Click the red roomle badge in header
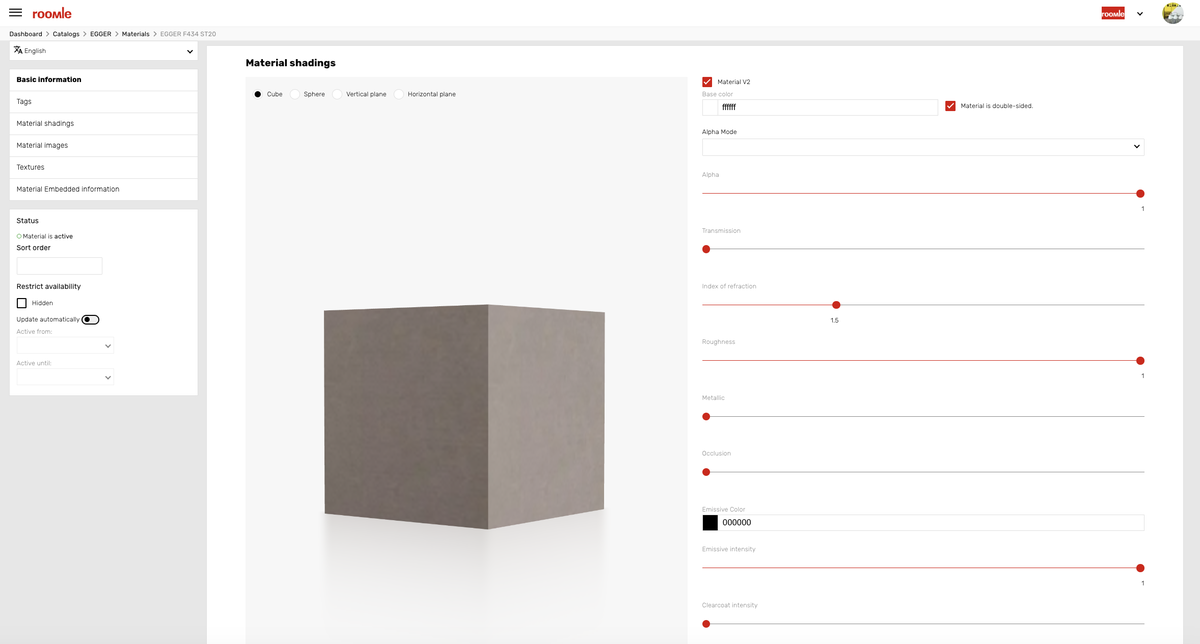The width and height of the screenshot is (1200, 644). point(1112,13)
